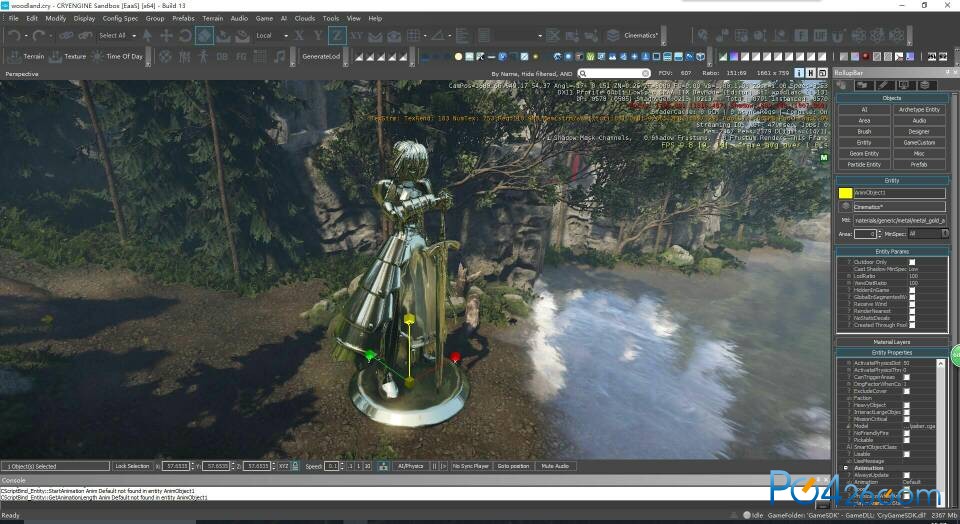Toggle the X axis constraint
The image size is (960, 524).
tap(299, 36)
